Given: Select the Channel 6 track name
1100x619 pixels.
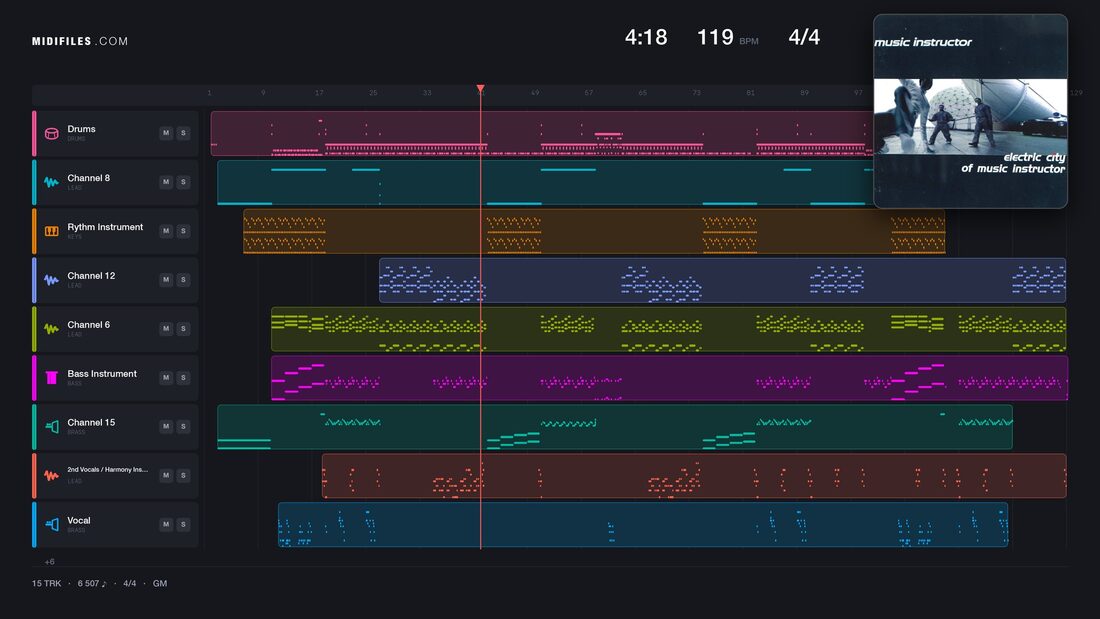Looking at the screenshot, I should point(88,325).
